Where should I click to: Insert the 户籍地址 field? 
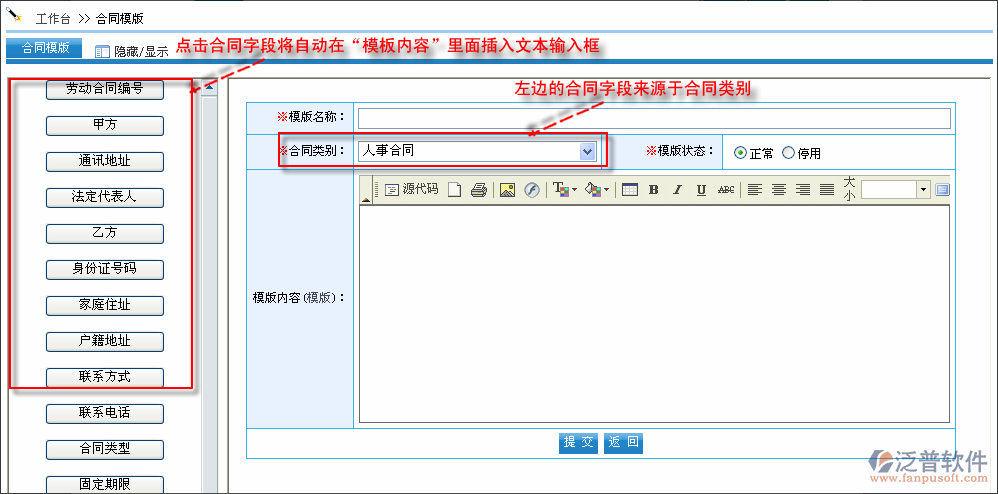(x=105, y=341)
